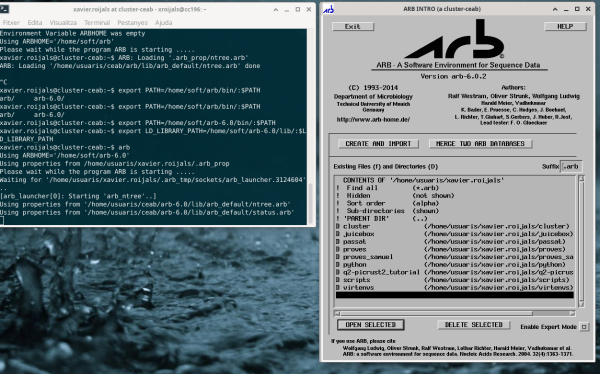This screenshot has height=374, width=600.
Task: Click DELETE SELECTED button
Action: [x=473, y=325]
